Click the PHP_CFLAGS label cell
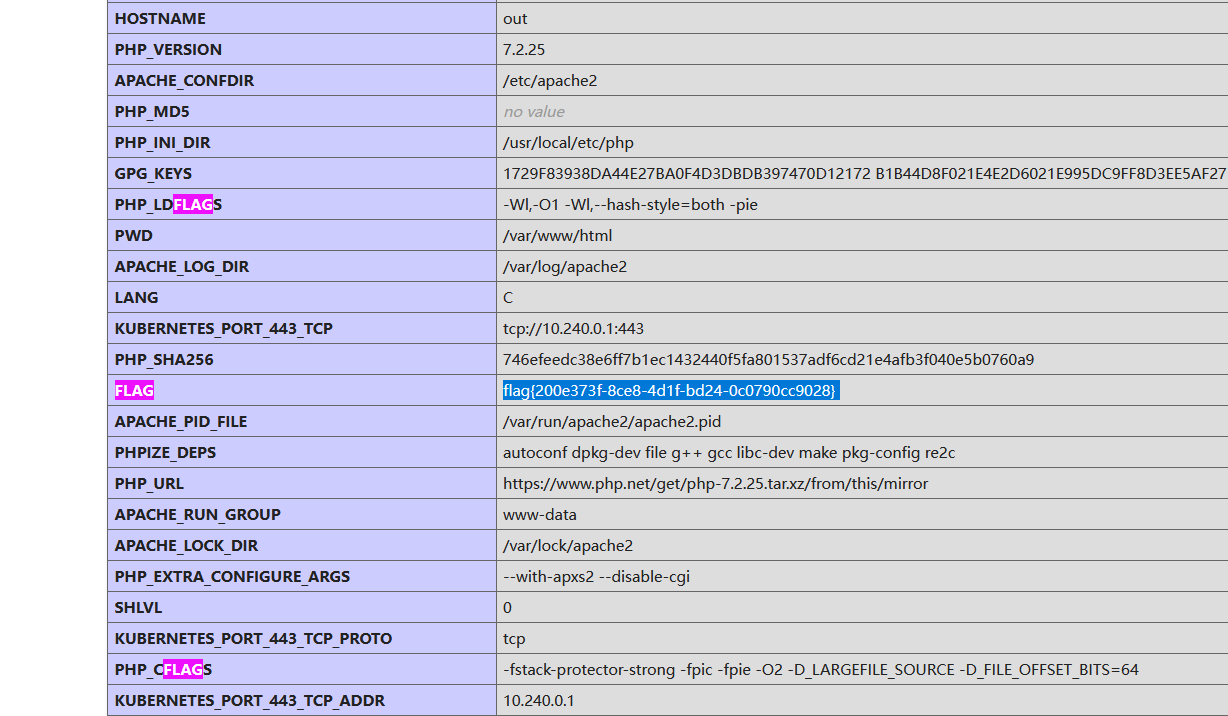1228x716 pixels. [164, 669]
